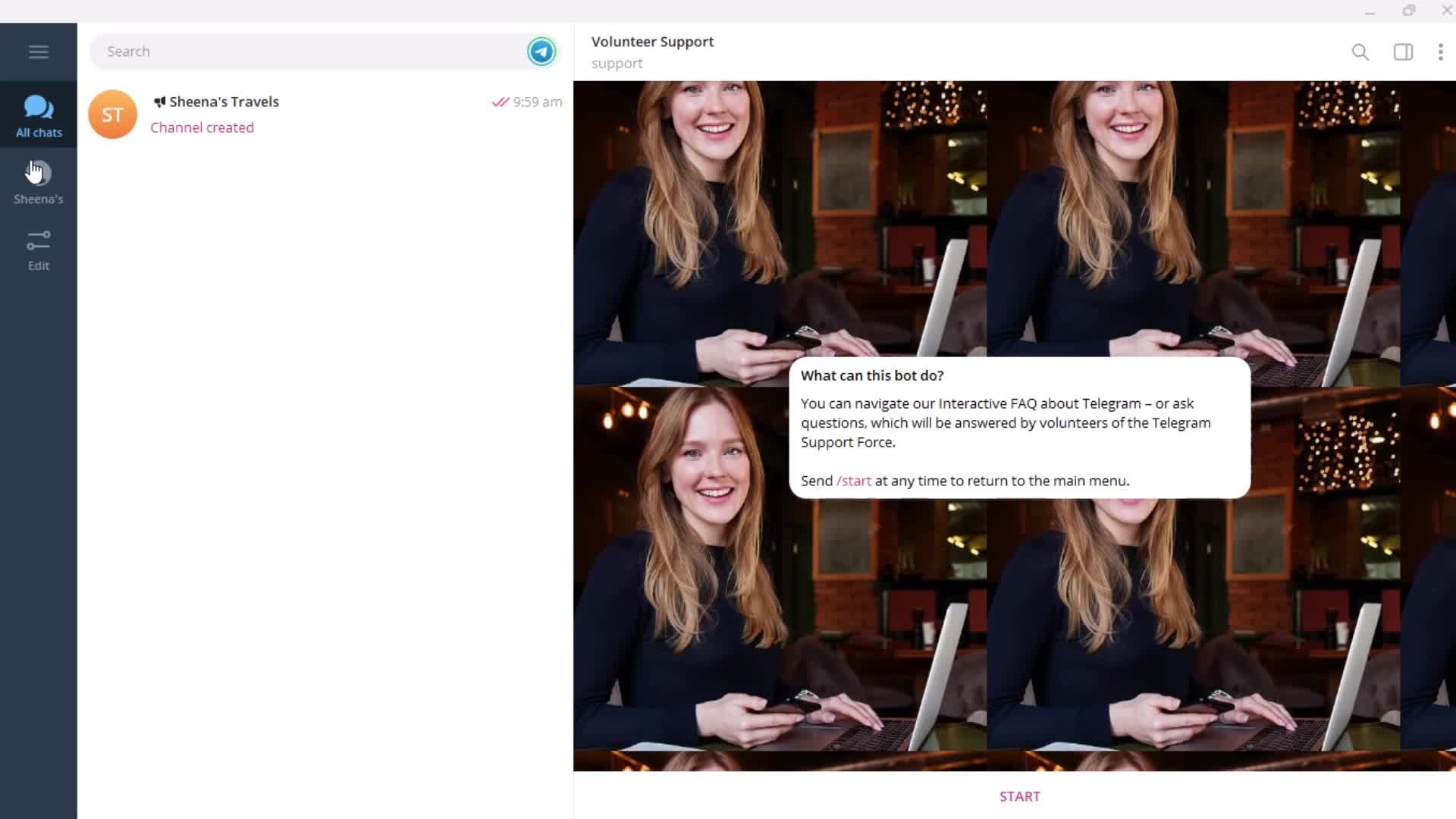Viewport: 1456px width, 819px height.
Task: Click the Telegram logo in search bar
Action: [541, 51]
